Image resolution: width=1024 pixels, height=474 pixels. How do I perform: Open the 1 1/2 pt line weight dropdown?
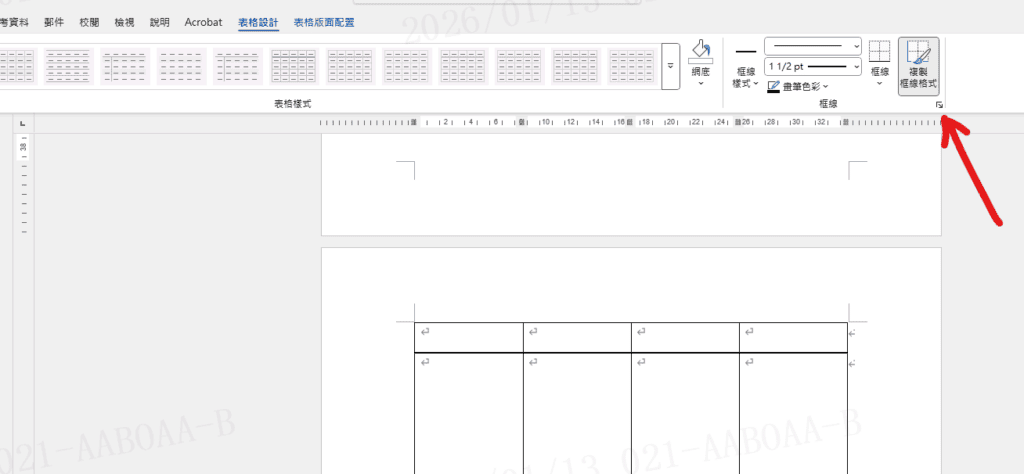(x=812, y=66)
